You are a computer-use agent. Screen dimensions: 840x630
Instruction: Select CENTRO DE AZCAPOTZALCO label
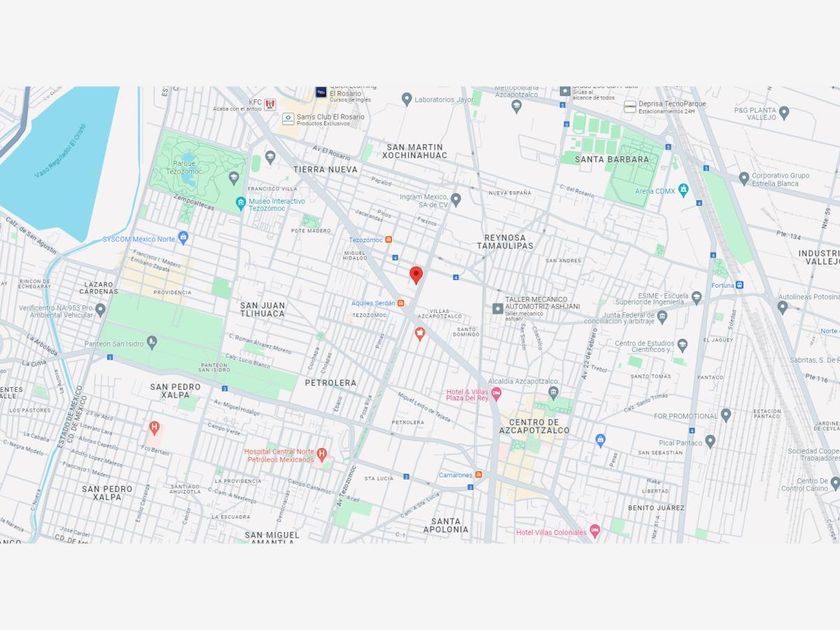[535, 426]
